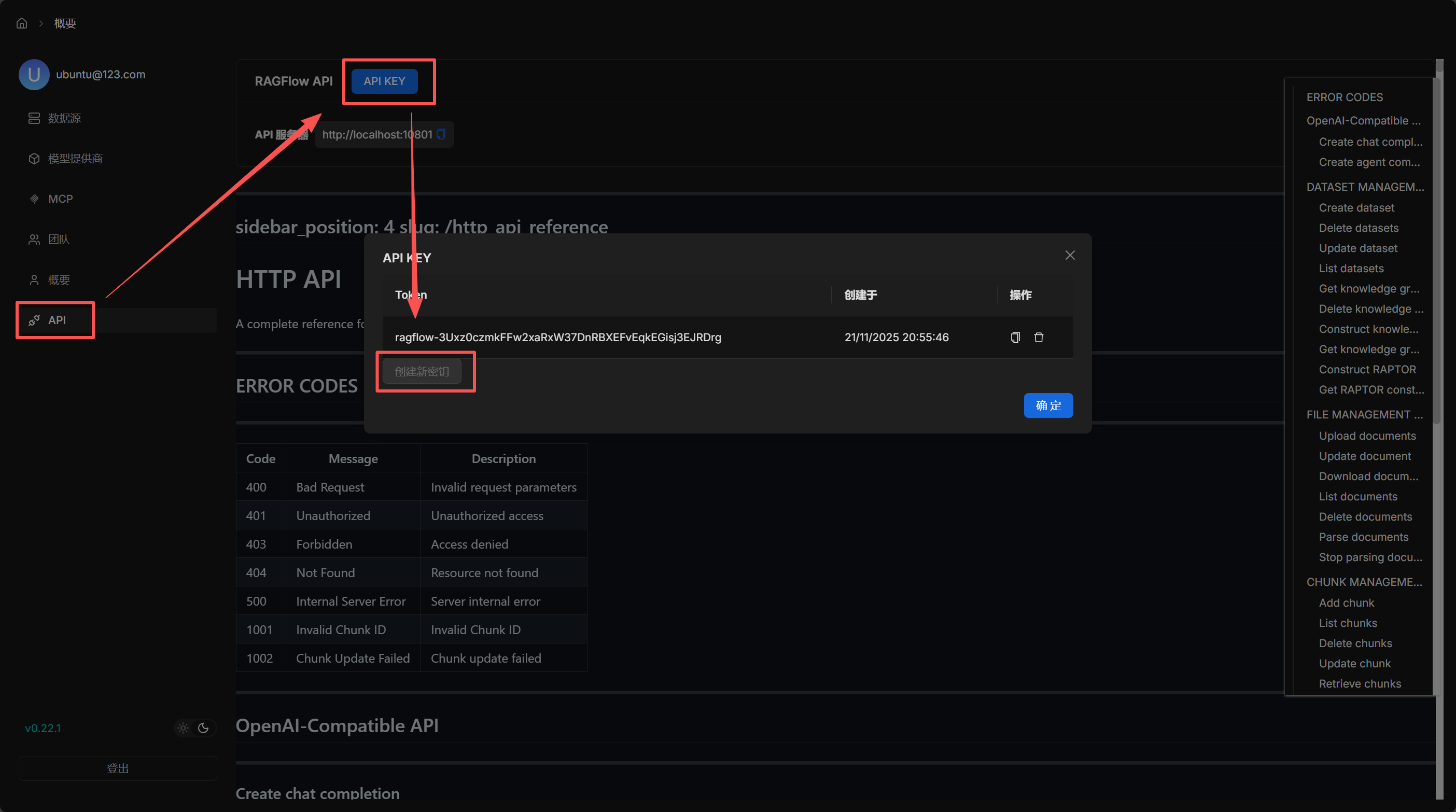
Task: Select API item in sidebar
Action: [x=57, y=320]
